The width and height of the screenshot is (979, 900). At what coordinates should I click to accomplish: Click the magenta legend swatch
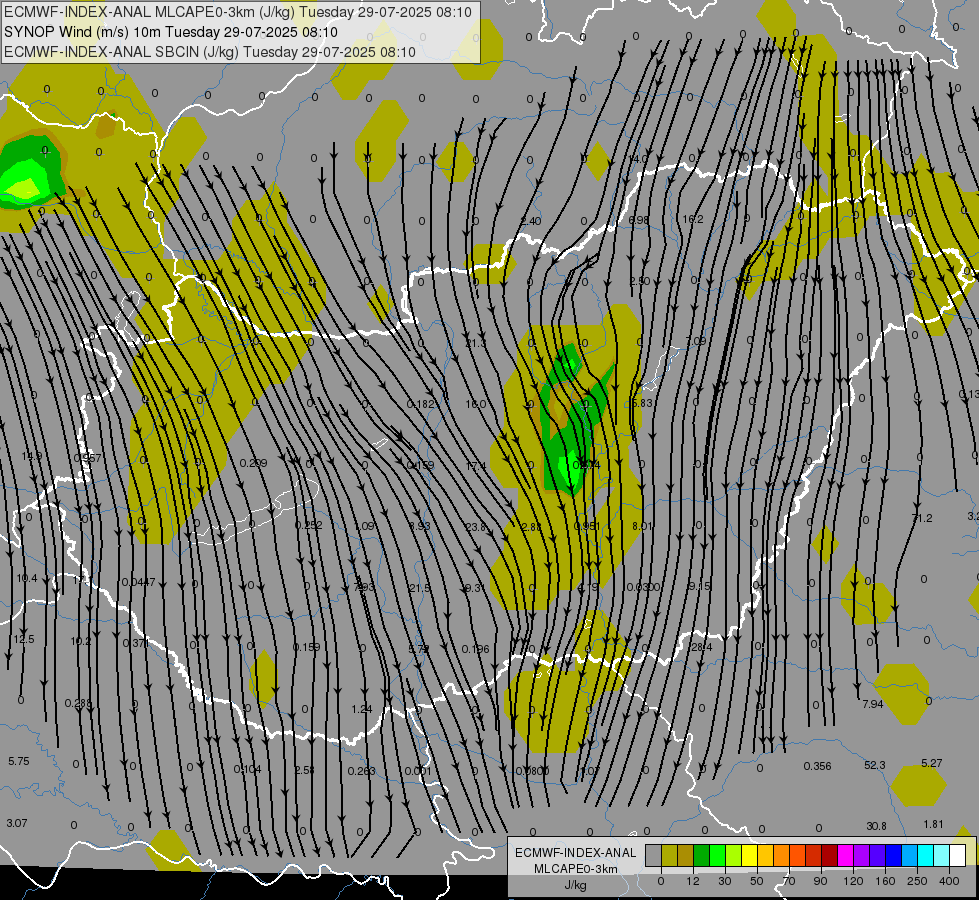point(846,855)
